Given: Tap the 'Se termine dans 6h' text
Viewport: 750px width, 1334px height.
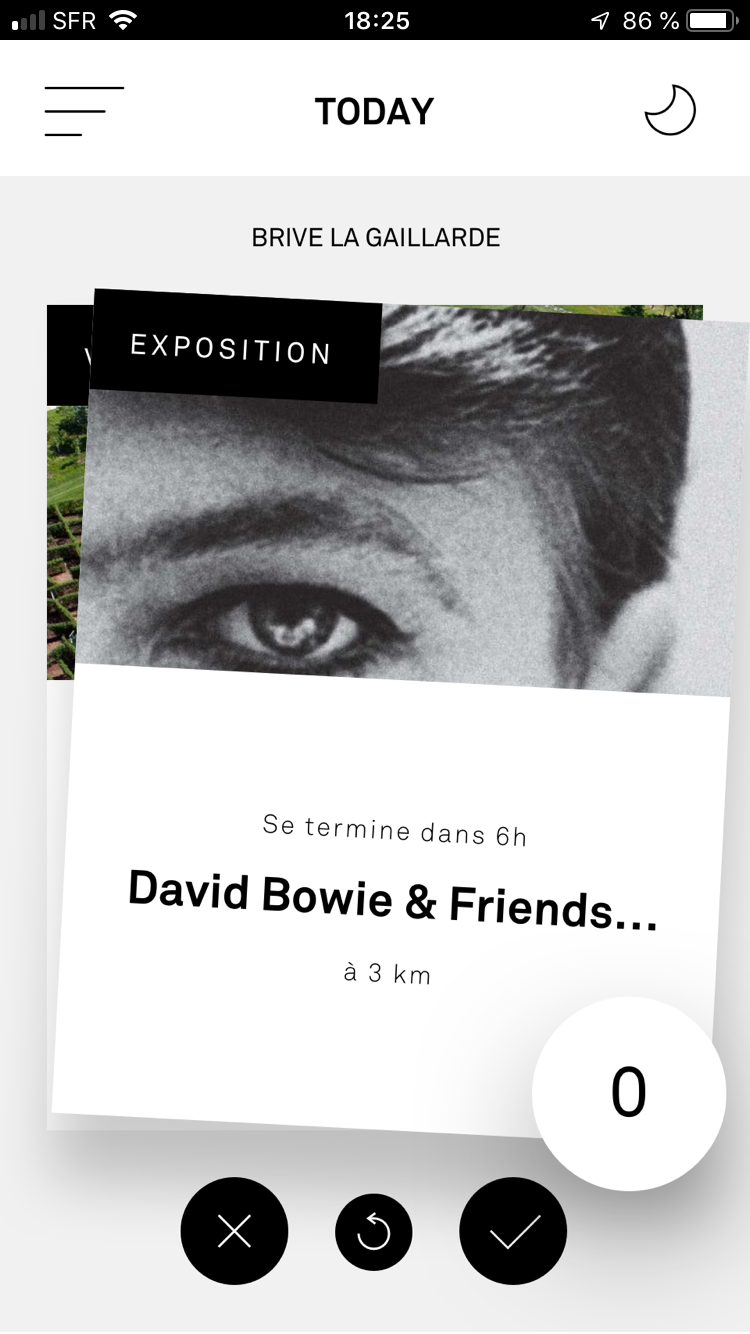Looking at the screenshot, I should 395,830.
